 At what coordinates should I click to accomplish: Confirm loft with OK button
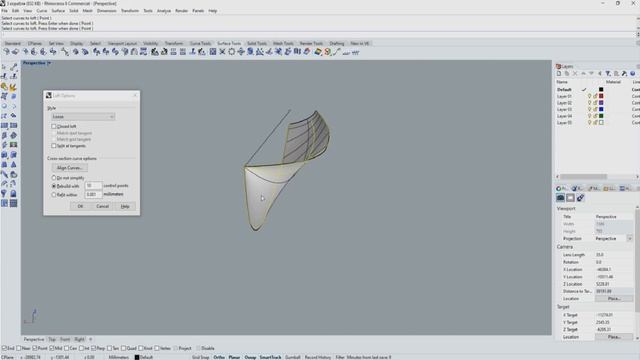coord(80,207)
